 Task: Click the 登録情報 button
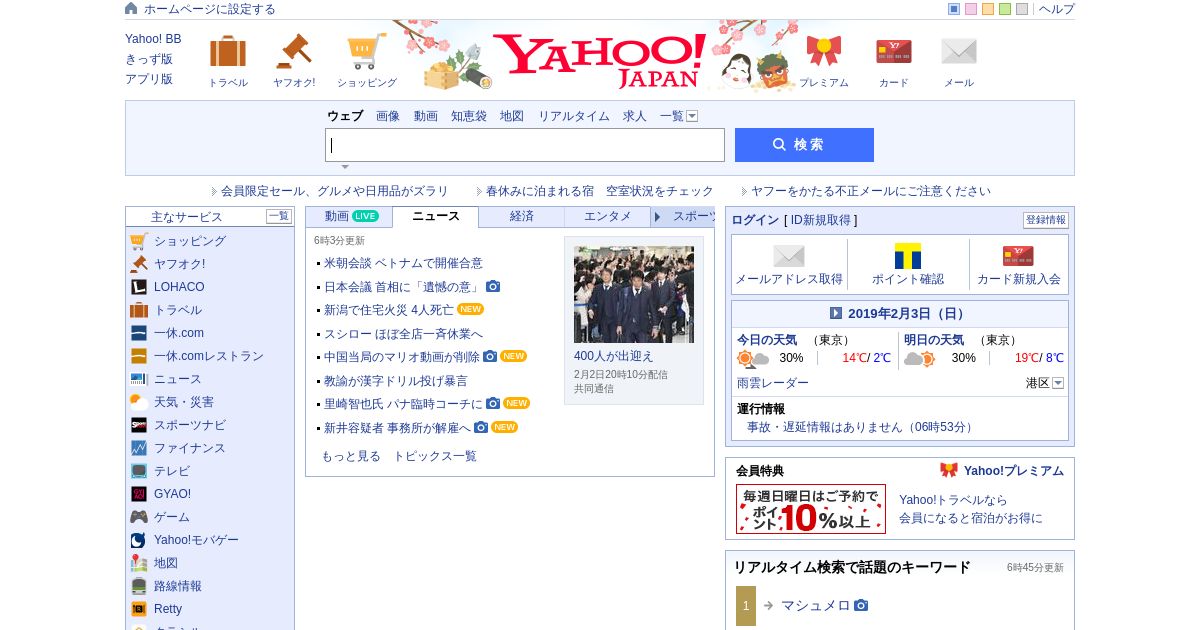[1046, 220]
